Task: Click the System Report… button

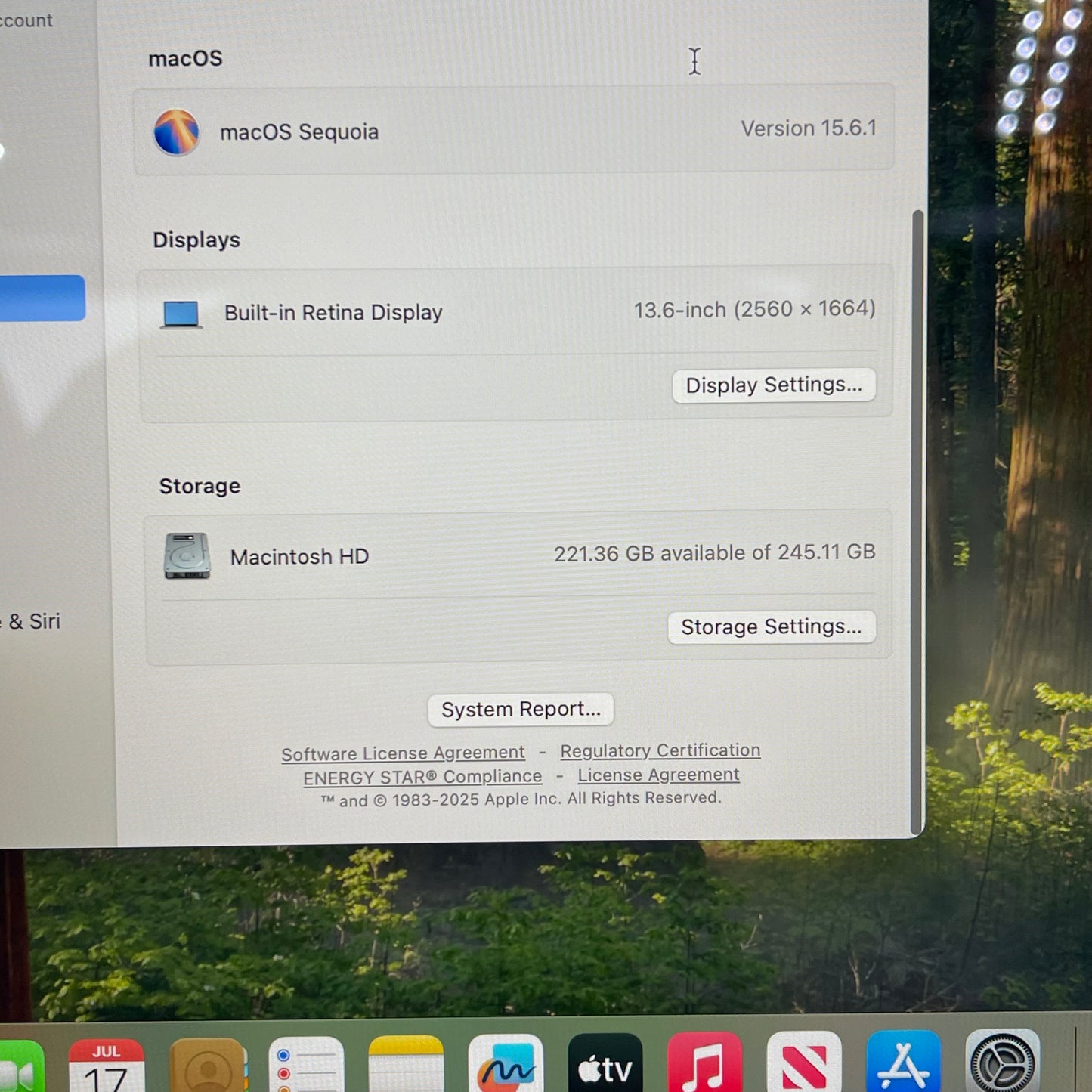Action: [521, 710]
